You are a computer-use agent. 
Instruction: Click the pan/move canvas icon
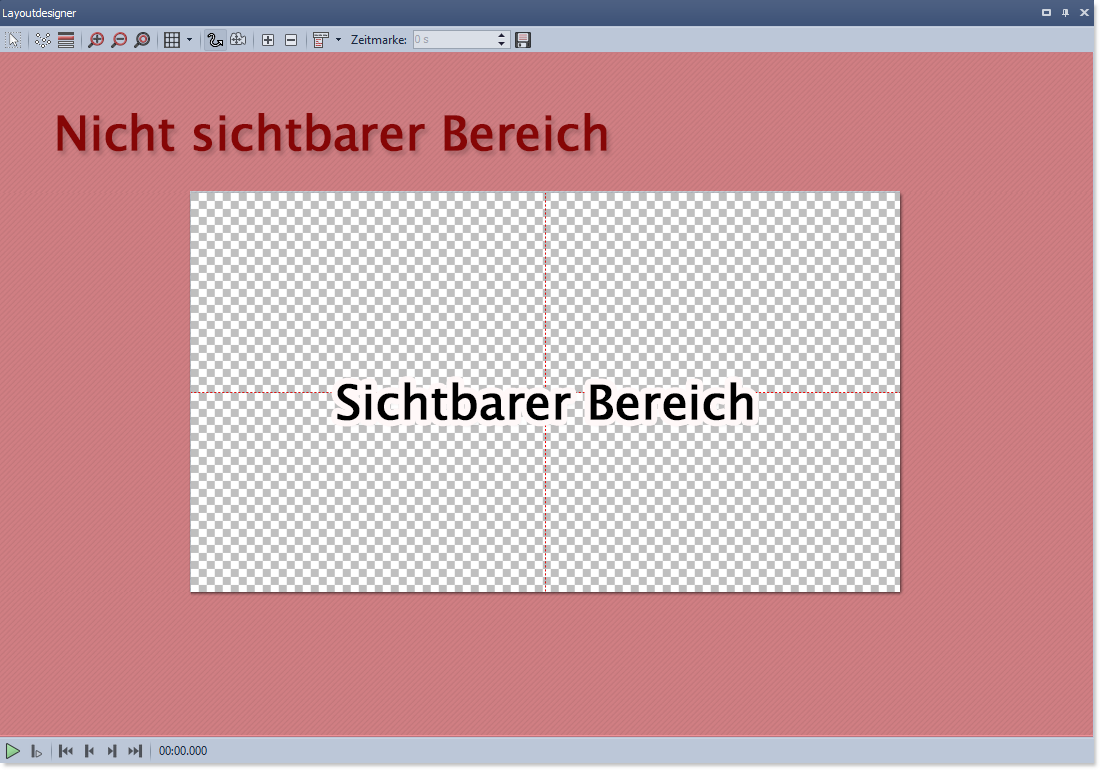(239, 40)
